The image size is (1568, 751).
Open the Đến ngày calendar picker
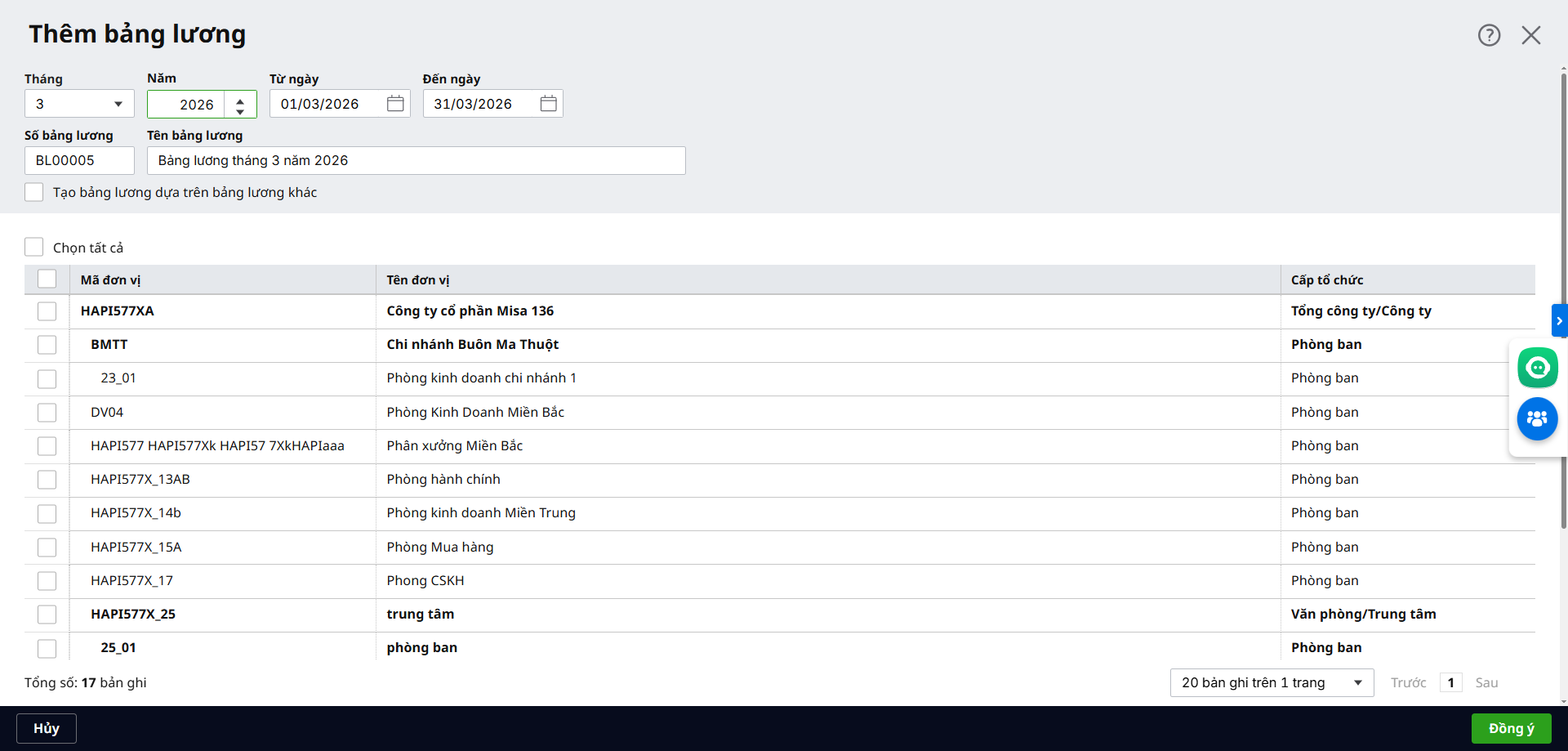click(548, 104)
